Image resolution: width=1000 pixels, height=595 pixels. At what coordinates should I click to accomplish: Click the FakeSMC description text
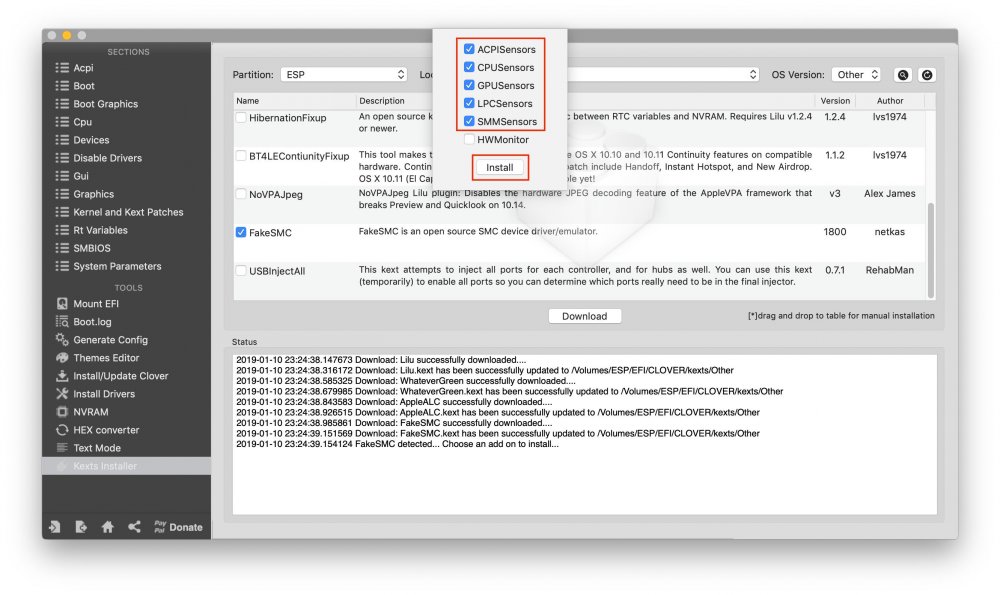[478, 231]
